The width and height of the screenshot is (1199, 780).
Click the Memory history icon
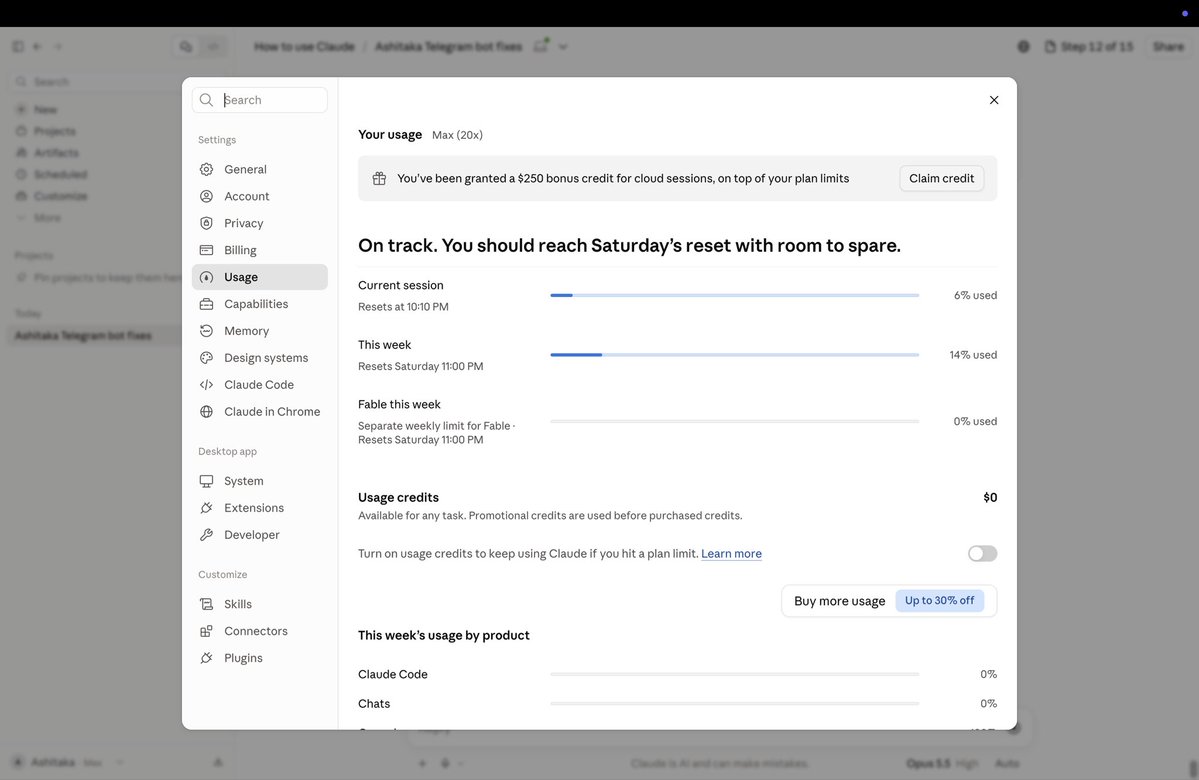(x=206, y=331)
